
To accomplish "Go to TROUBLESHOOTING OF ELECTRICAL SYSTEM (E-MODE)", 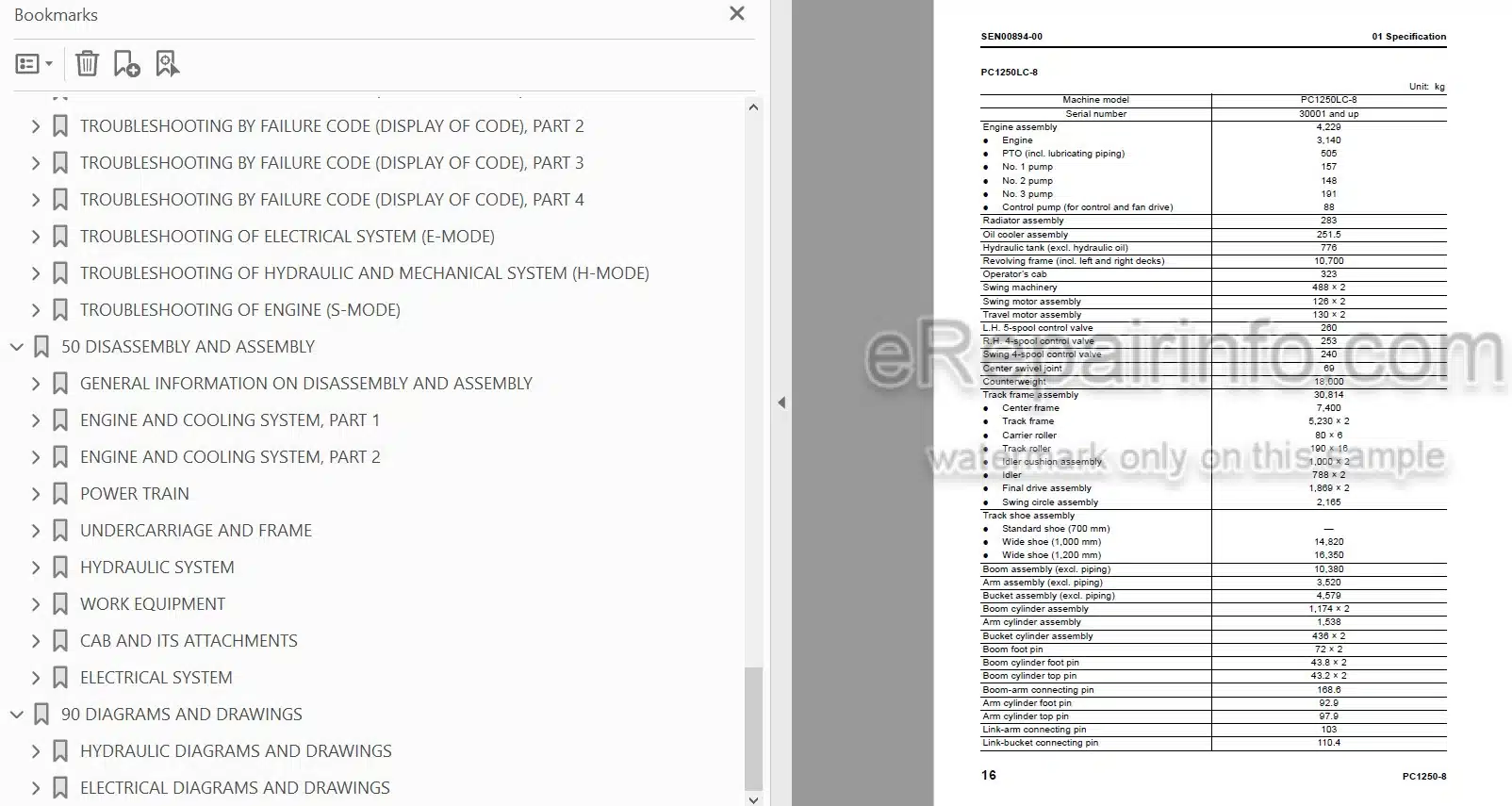I will [x=288, y=237].
